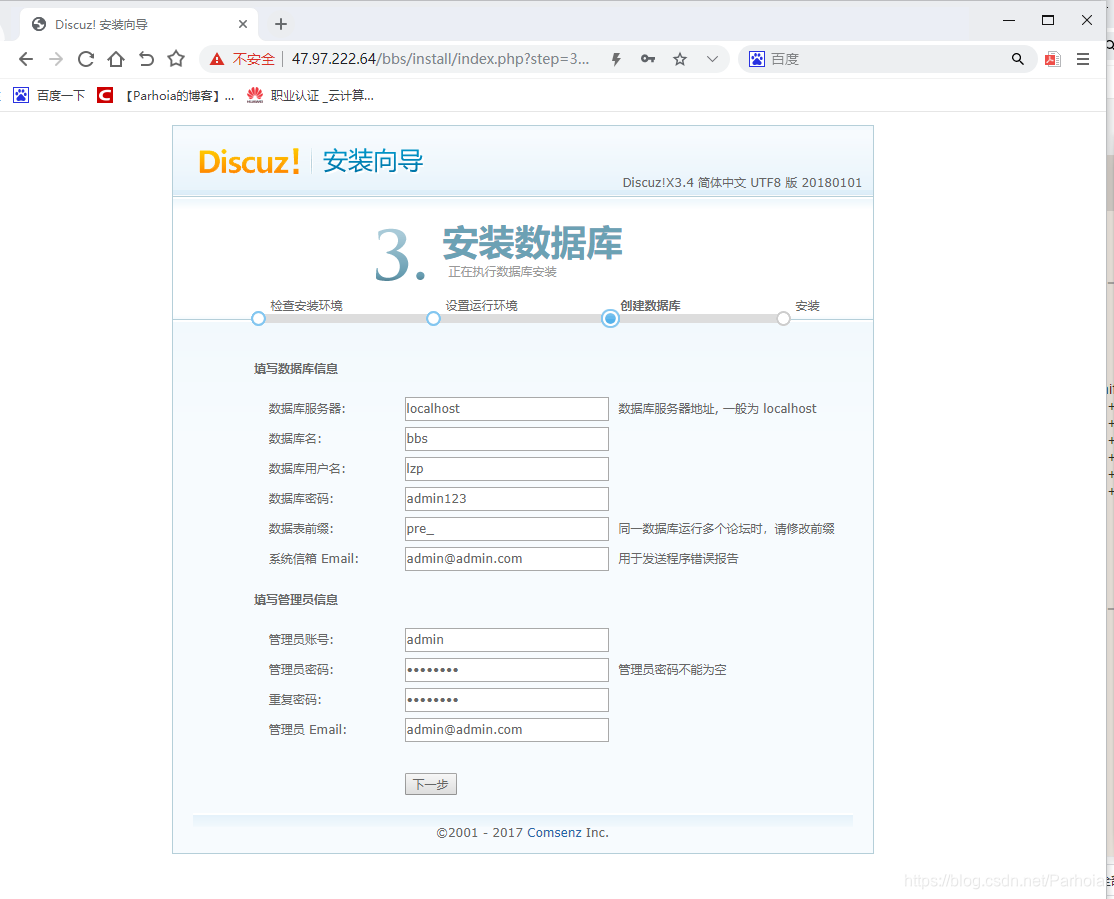Click the hint text 用于发送程序错误报告
The width and height of the screenshot is (1114, 899).
678,559
